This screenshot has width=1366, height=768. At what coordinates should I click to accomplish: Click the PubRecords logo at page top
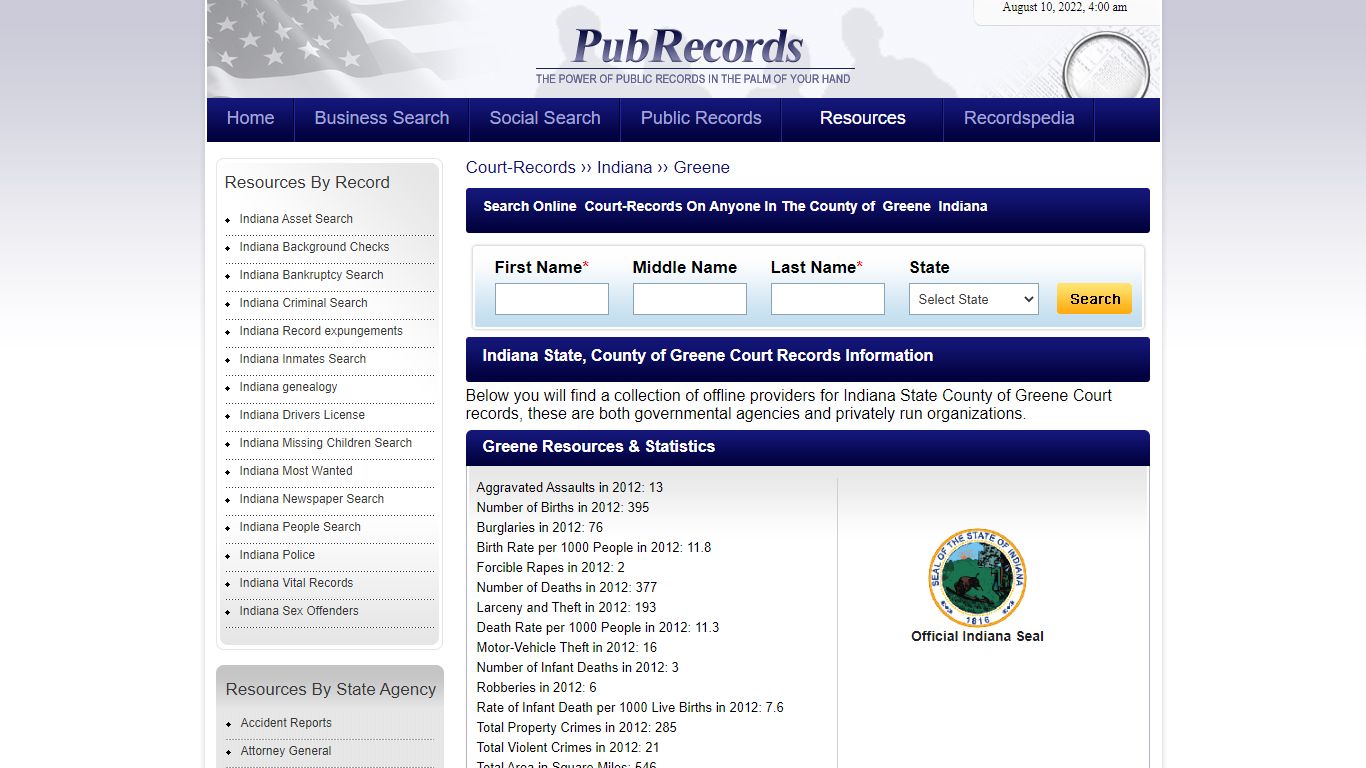point(688,46)
